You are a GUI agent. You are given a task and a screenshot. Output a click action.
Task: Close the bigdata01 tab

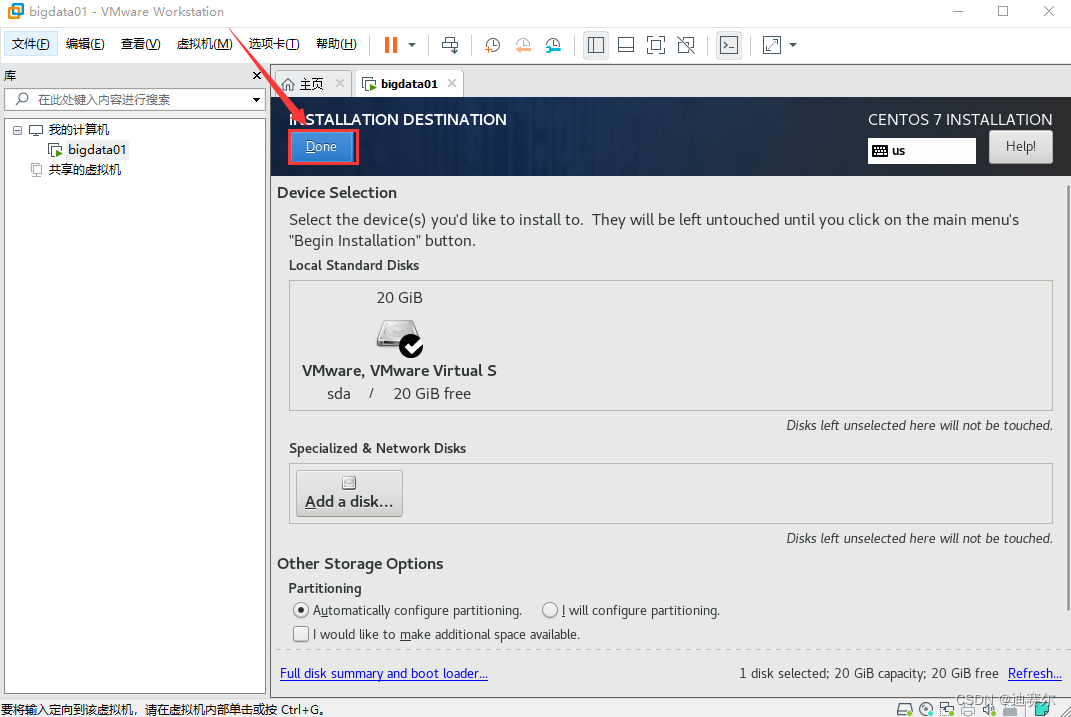point(451,83)
